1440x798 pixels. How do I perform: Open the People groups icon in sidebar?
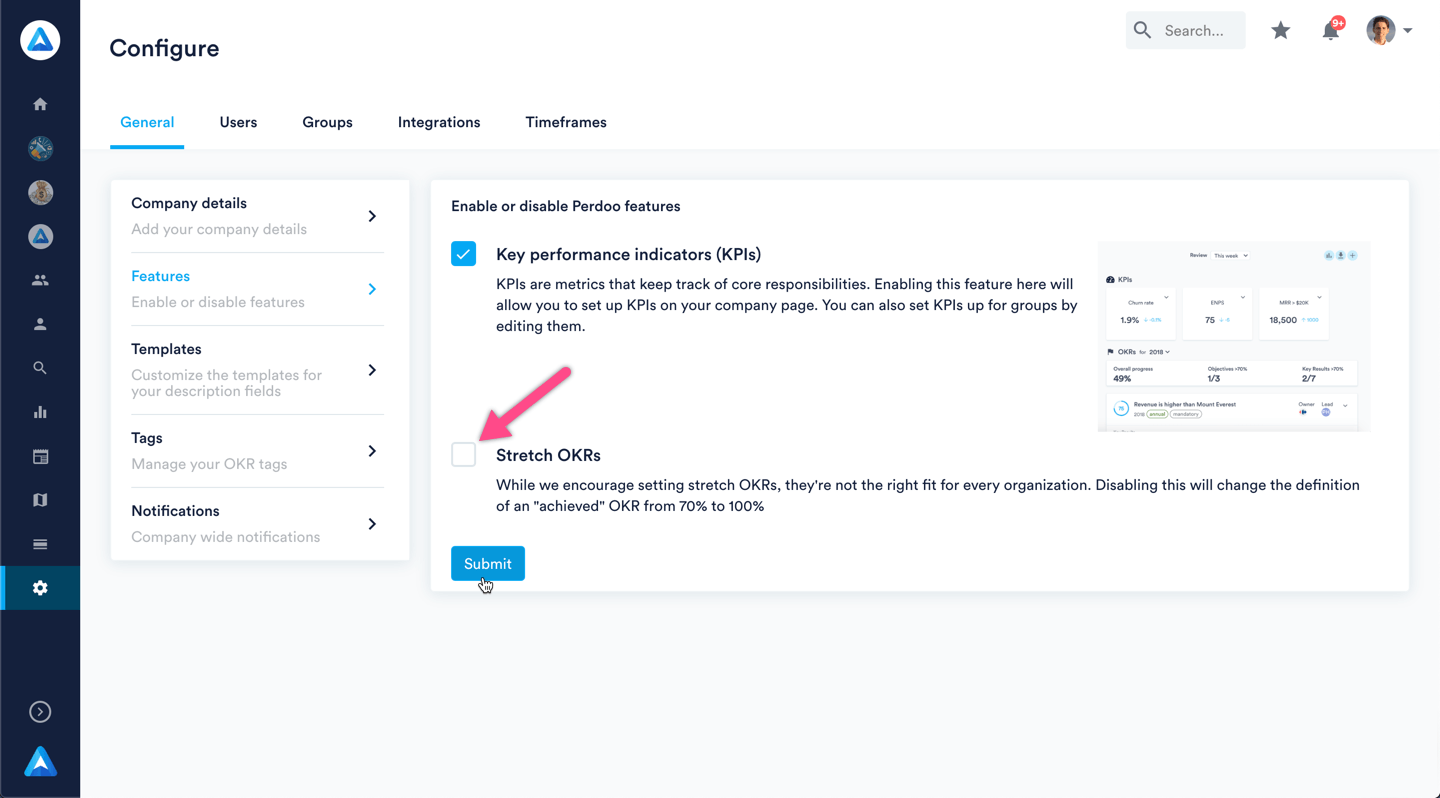point(40,281)
